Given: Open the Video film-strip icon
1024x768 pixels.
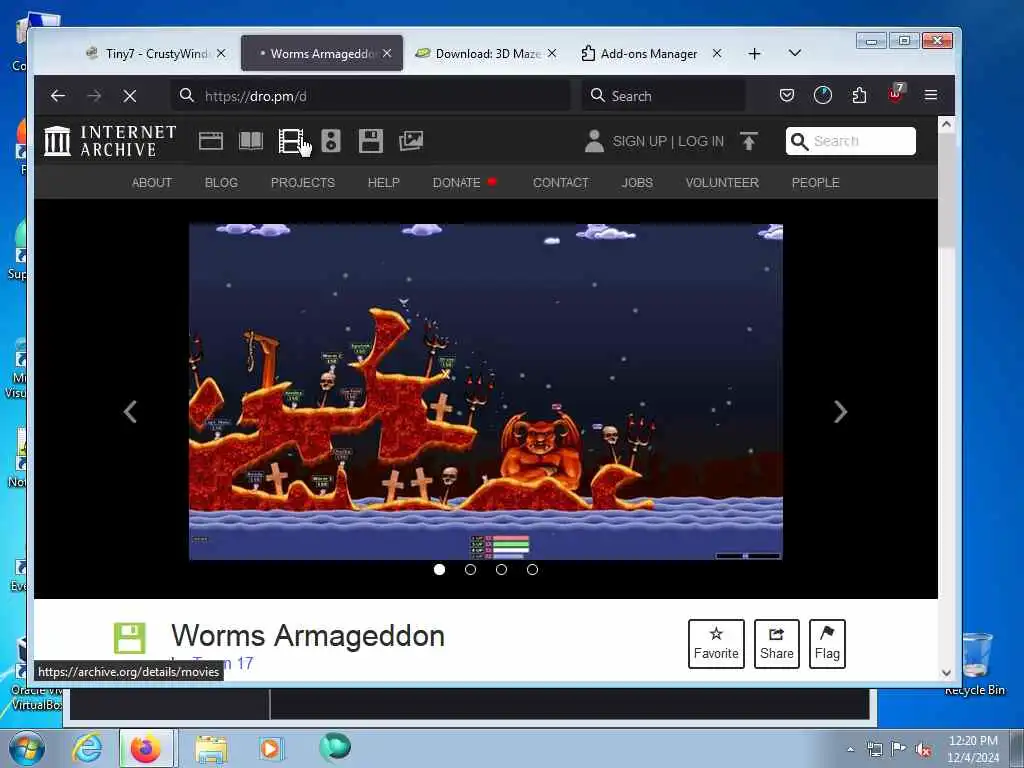Looking at the screenshot, I should click(291, 141).
